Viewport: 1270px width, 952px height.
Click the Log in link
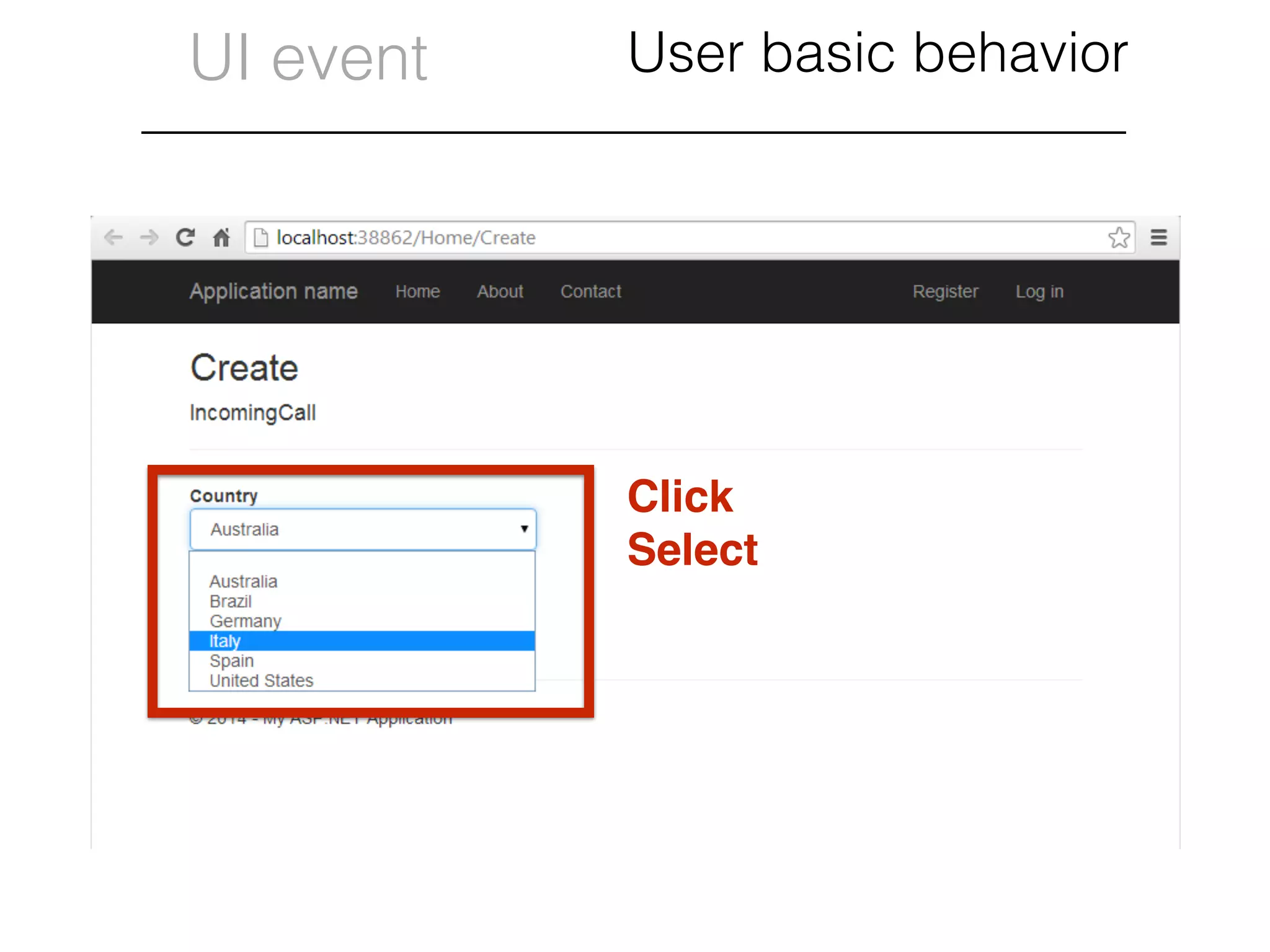pyautogui.click(x=1039, y=291)
